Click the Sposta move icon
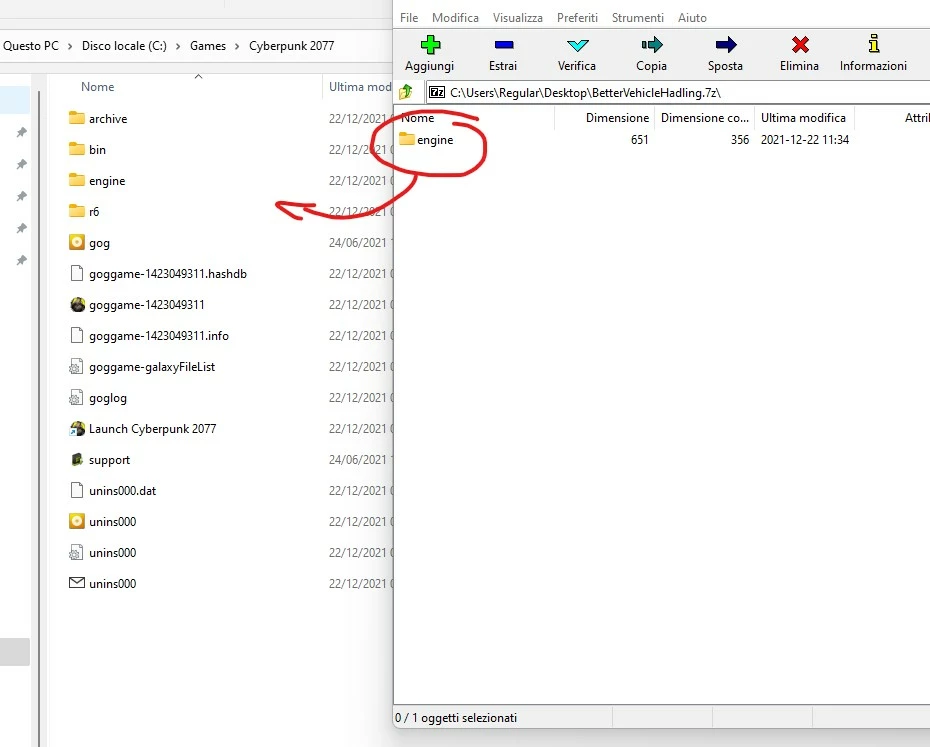This screenshot has width=930, height=747. click(726, 45)
